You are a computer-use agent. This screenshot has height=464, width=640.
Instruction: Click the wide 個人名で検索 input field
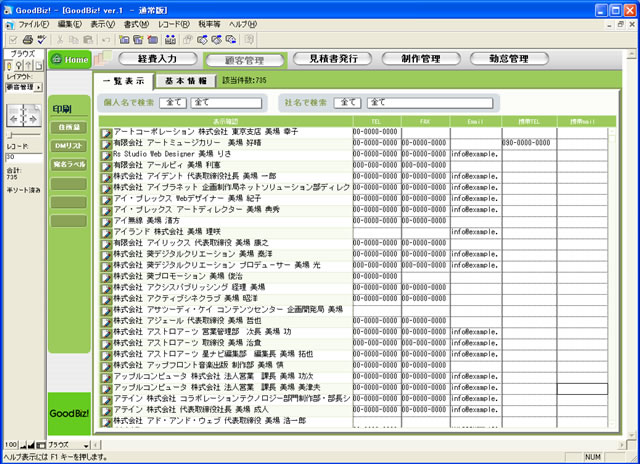[x=226, y=102]
